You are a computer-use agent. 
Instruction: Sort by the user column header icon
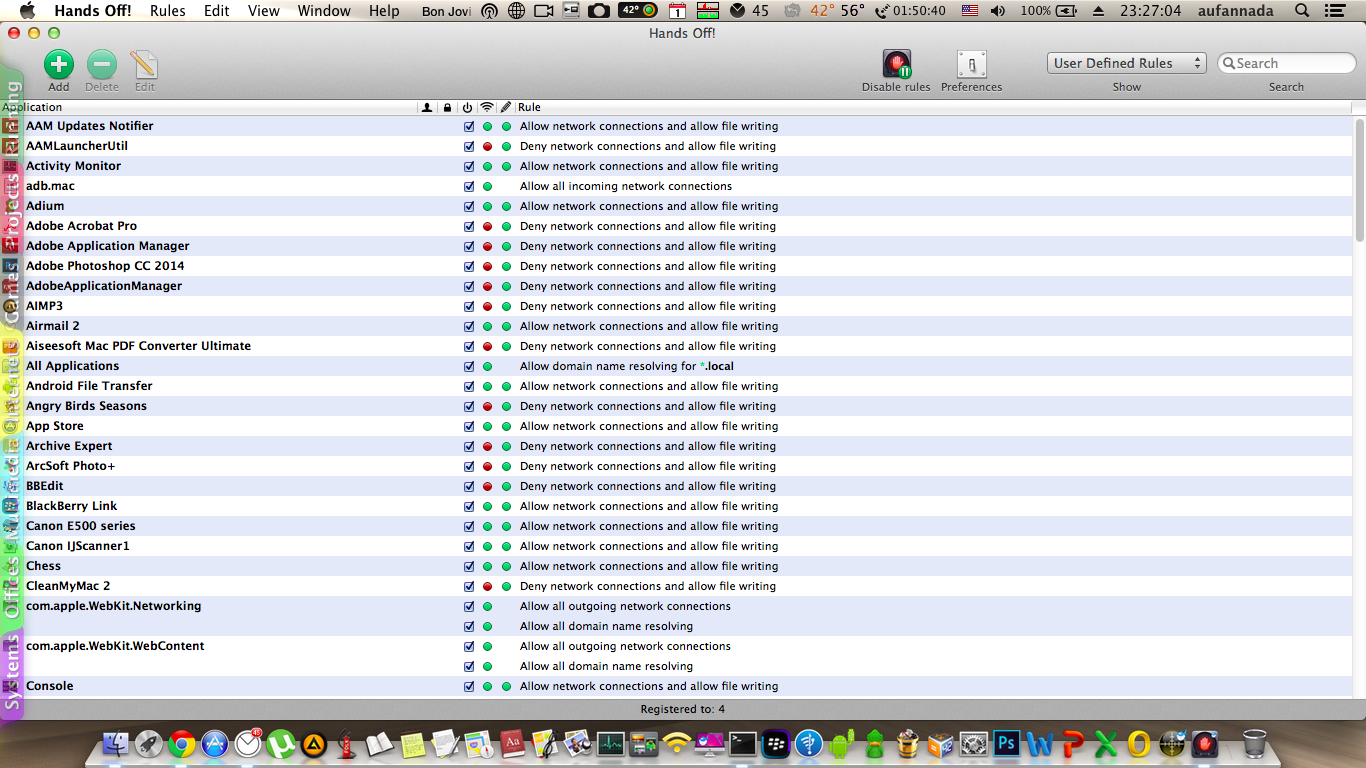pos(427,107)
